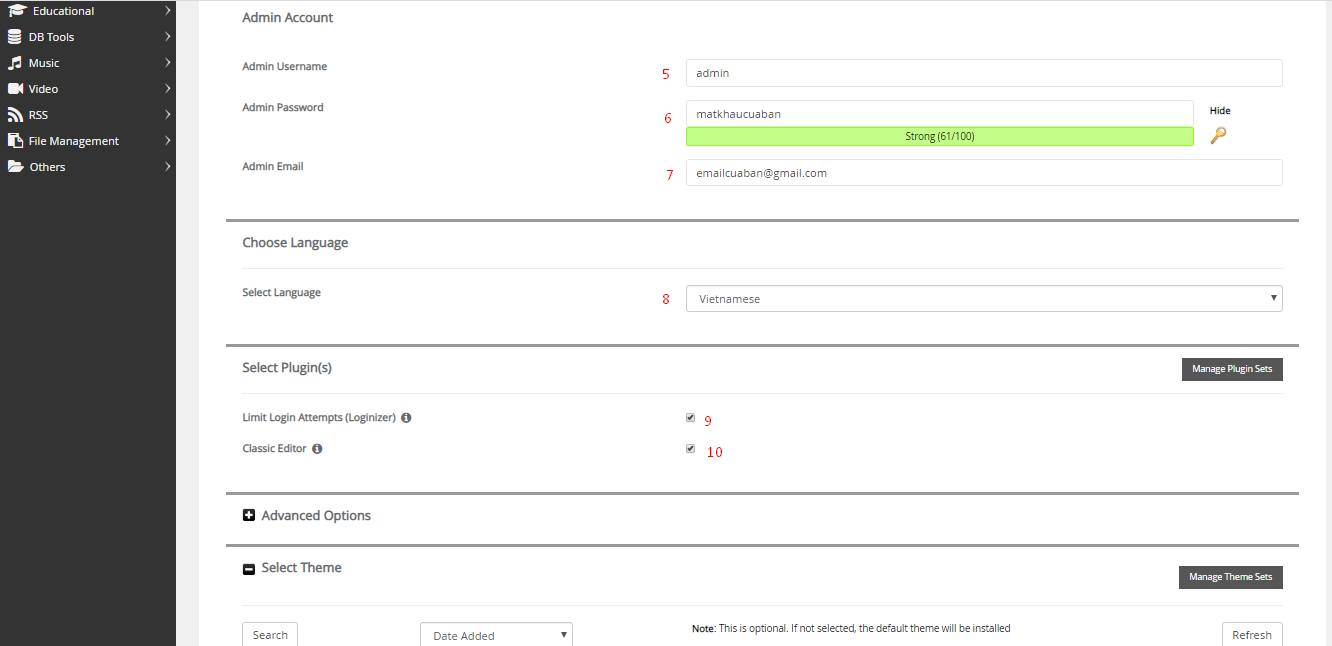Click the Educational graduation cap icon
The width and height of the screenshot is (1332, 646).
coord(15,11)
